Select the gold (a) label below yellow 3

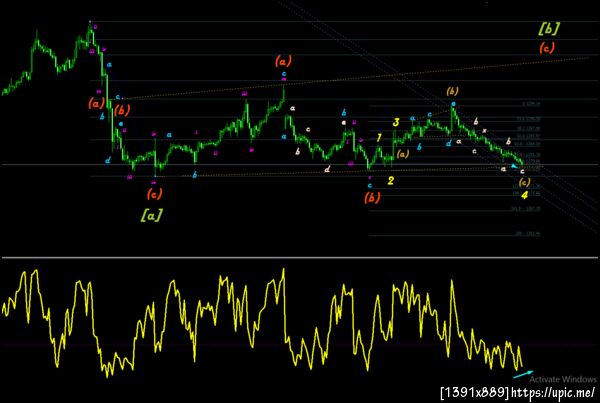click(403, 154)
